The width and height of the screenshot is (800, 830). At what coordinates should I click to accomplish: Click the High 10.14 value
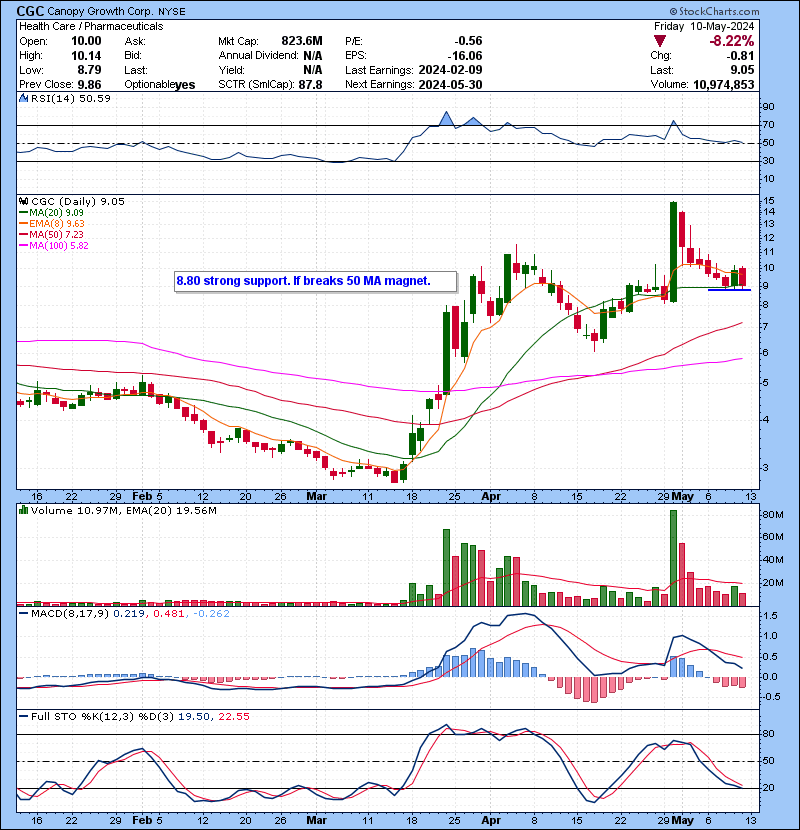(x=86, y=56)
